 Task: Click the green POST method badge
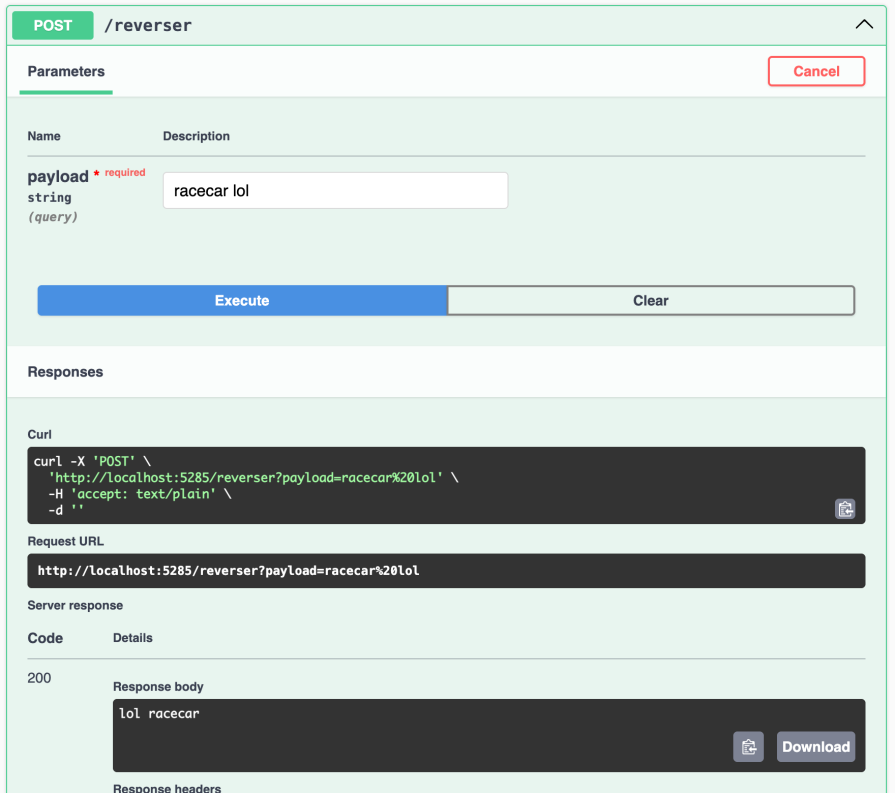click(x=53, y=25)
